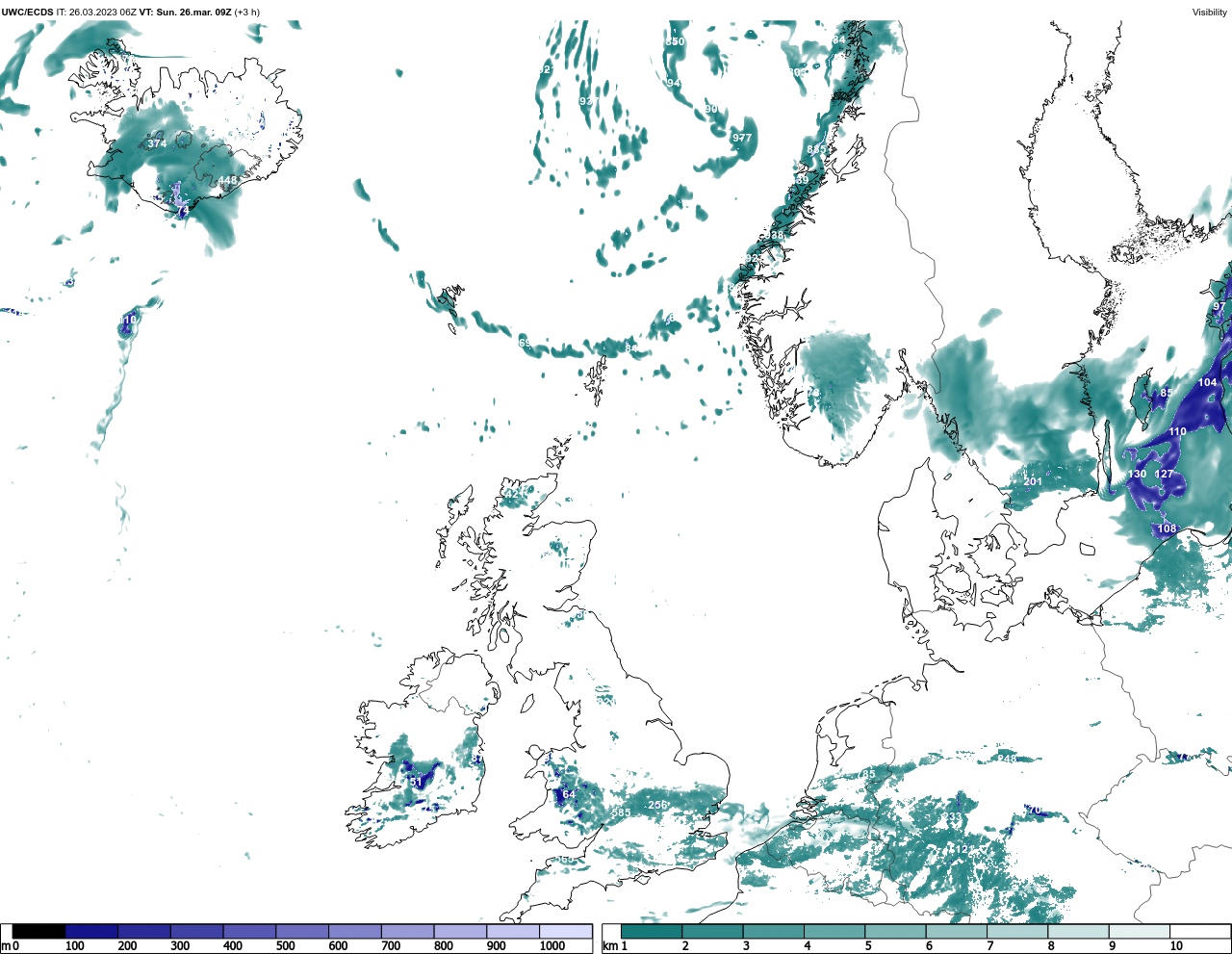Click the '130' value east of Öland
This screenshot has width=1232, height=954.
click(x=1137, y=474)
